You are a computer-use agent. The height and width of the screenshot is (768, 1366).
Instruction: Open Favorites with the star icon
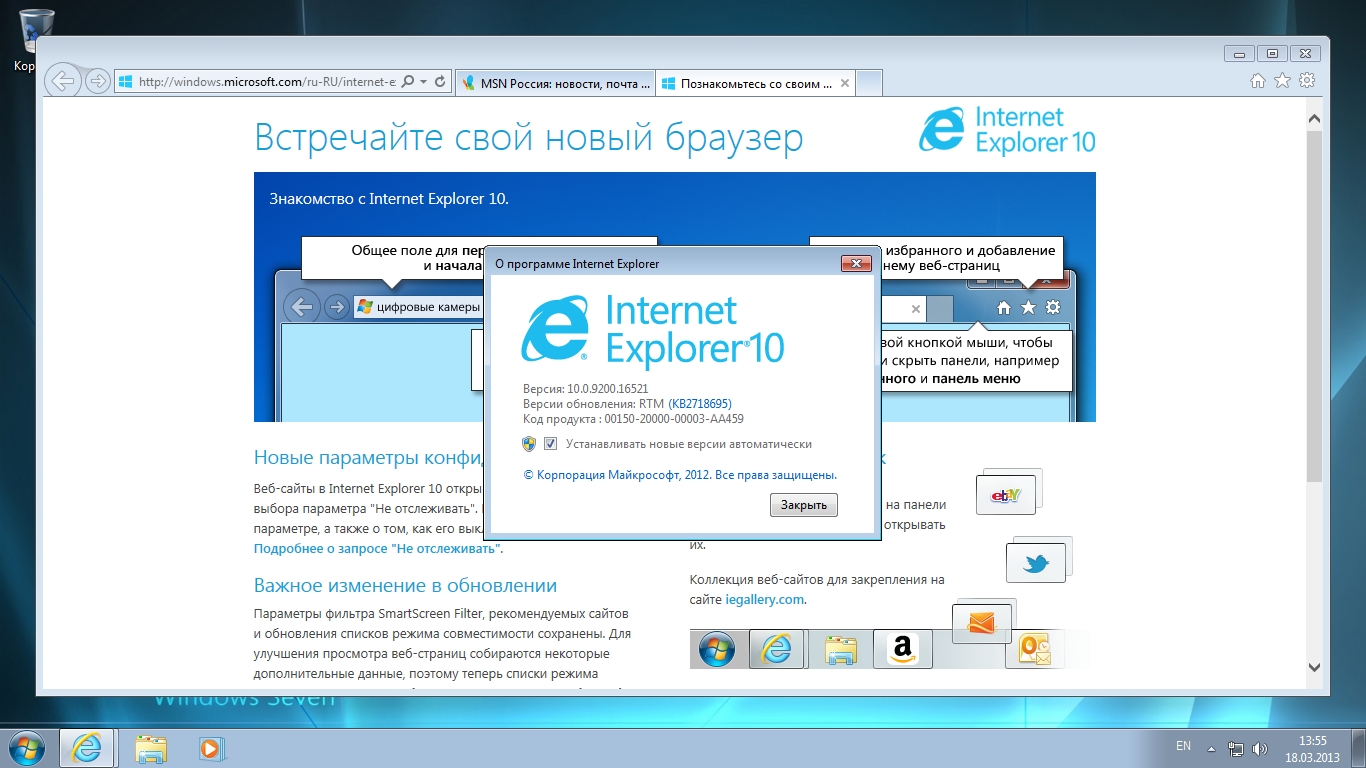1283,81
